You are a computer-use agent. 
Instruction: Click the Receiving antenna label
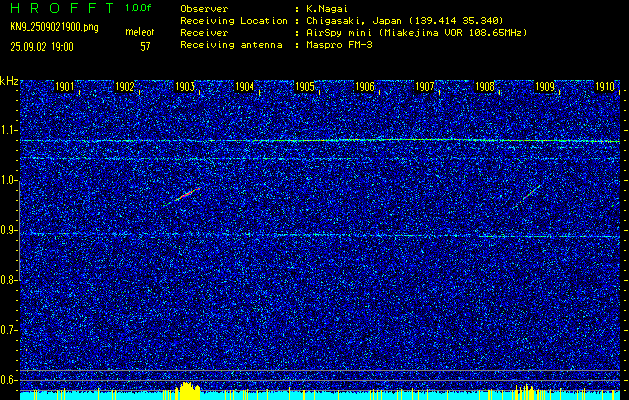click(231, 45)
